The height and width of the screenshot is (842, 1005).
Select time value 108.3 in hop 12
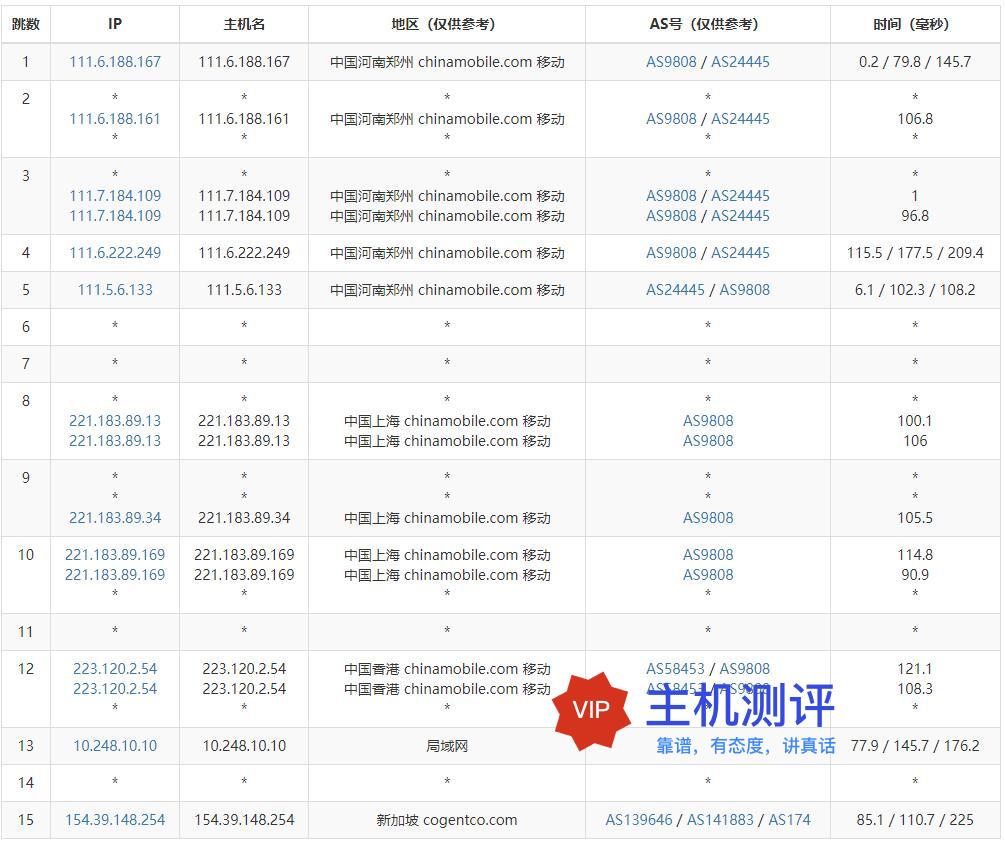click(x=915, y=688)
